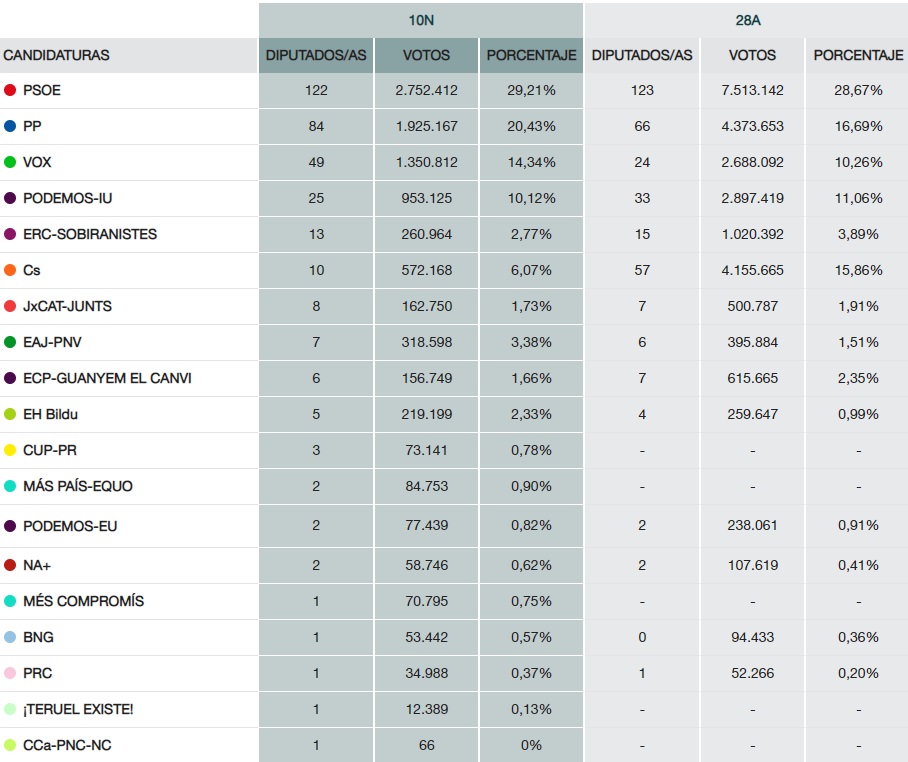Click PP's 10N deputies value 84
The height and width of the screenshot is (762, 908).
[x=316, y=126]
